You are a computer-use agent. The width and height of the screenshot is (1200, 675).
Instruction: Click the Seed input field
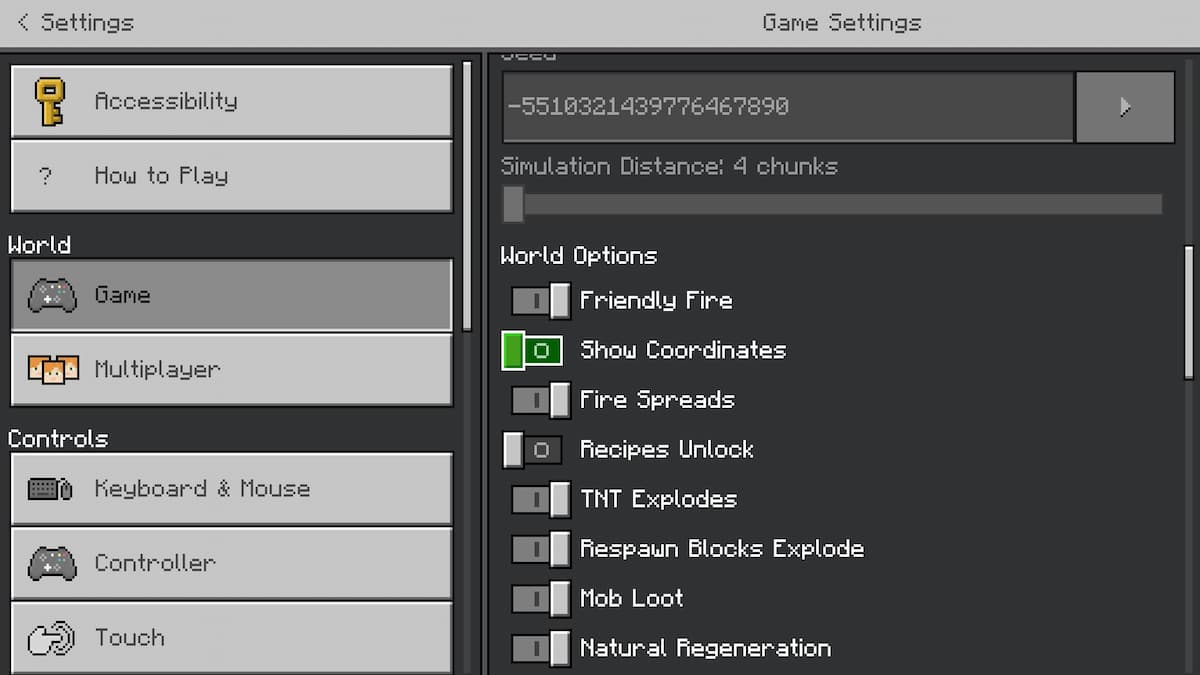tap(785, 106)
